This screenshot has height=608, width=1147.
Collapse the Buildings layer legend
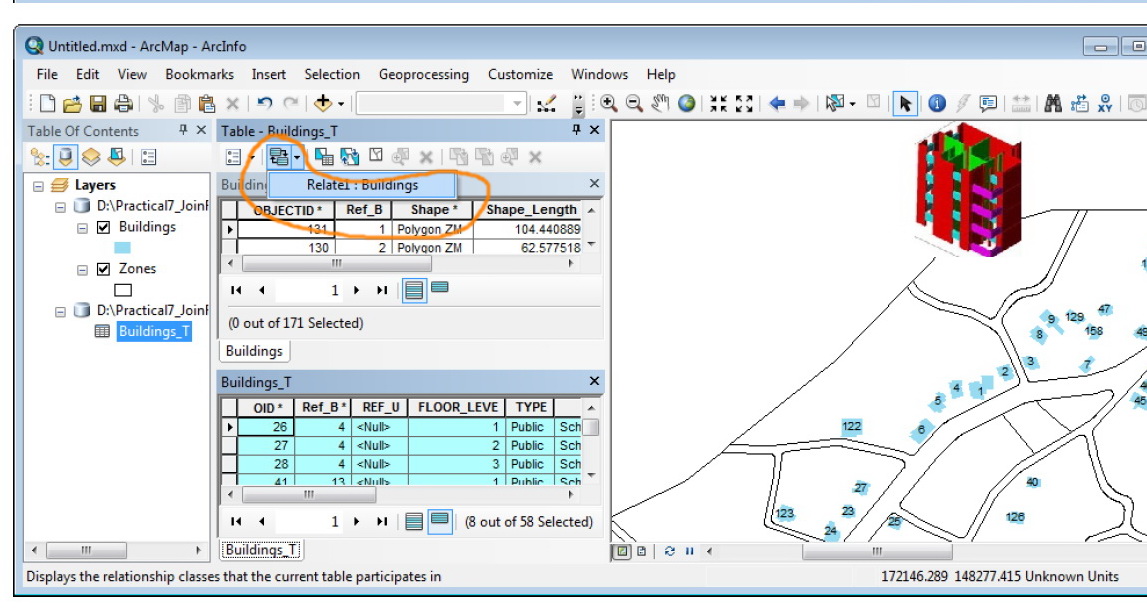pos(82,228)
